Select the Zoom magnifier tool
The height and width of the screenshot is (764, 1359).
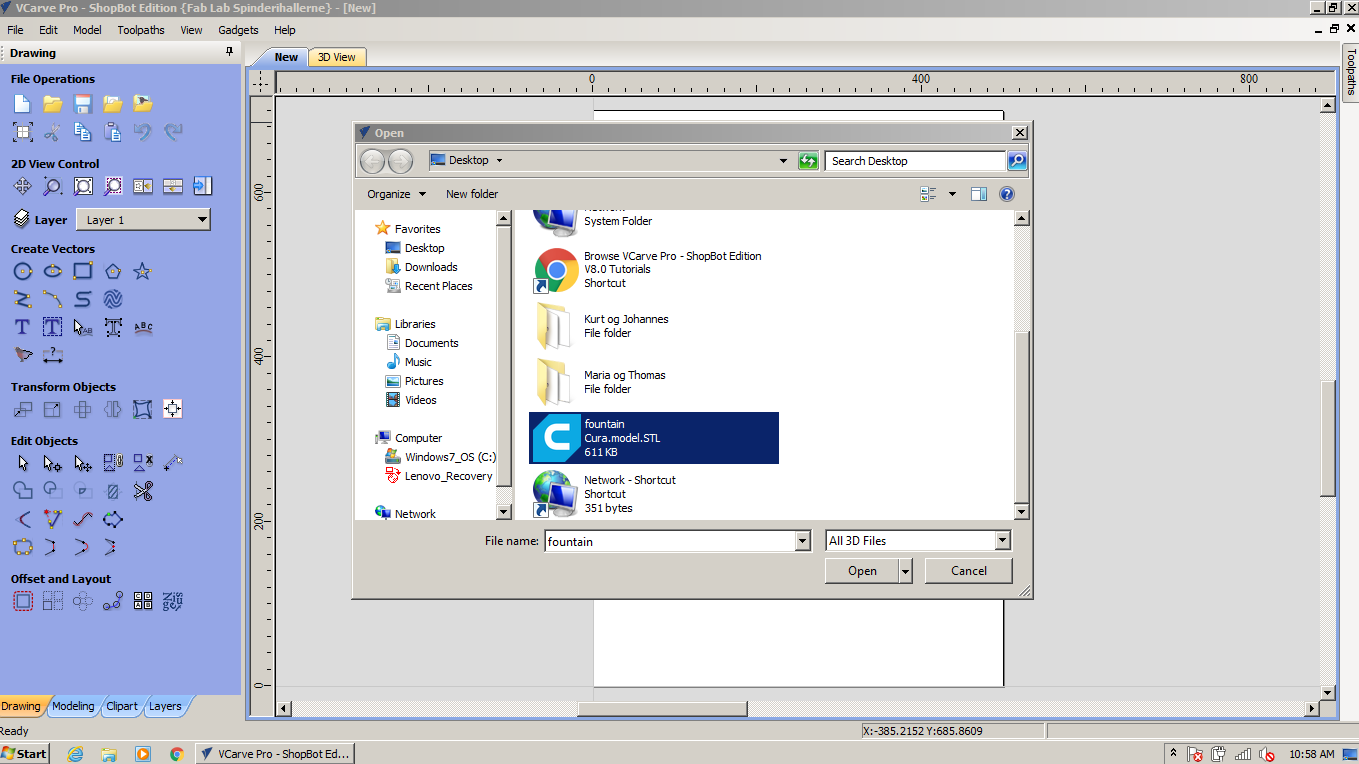(52, 186)
